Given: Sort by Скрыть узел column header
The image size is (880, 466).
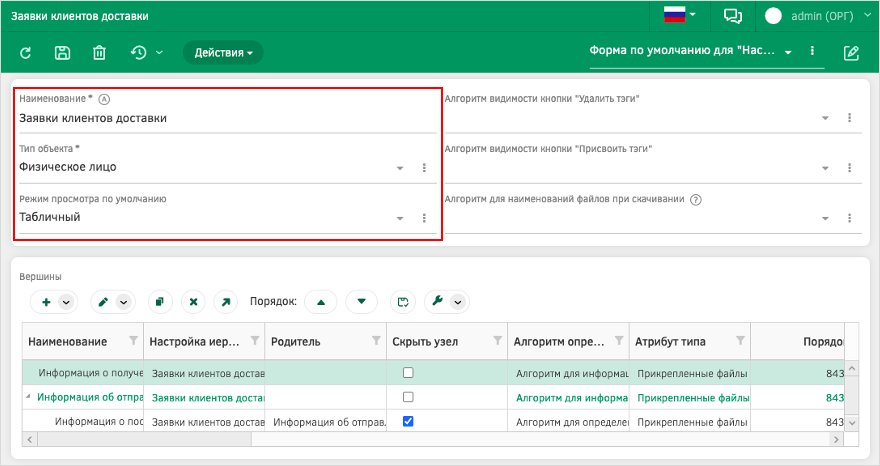Looking at the screenshot, I should pos(425,342).
